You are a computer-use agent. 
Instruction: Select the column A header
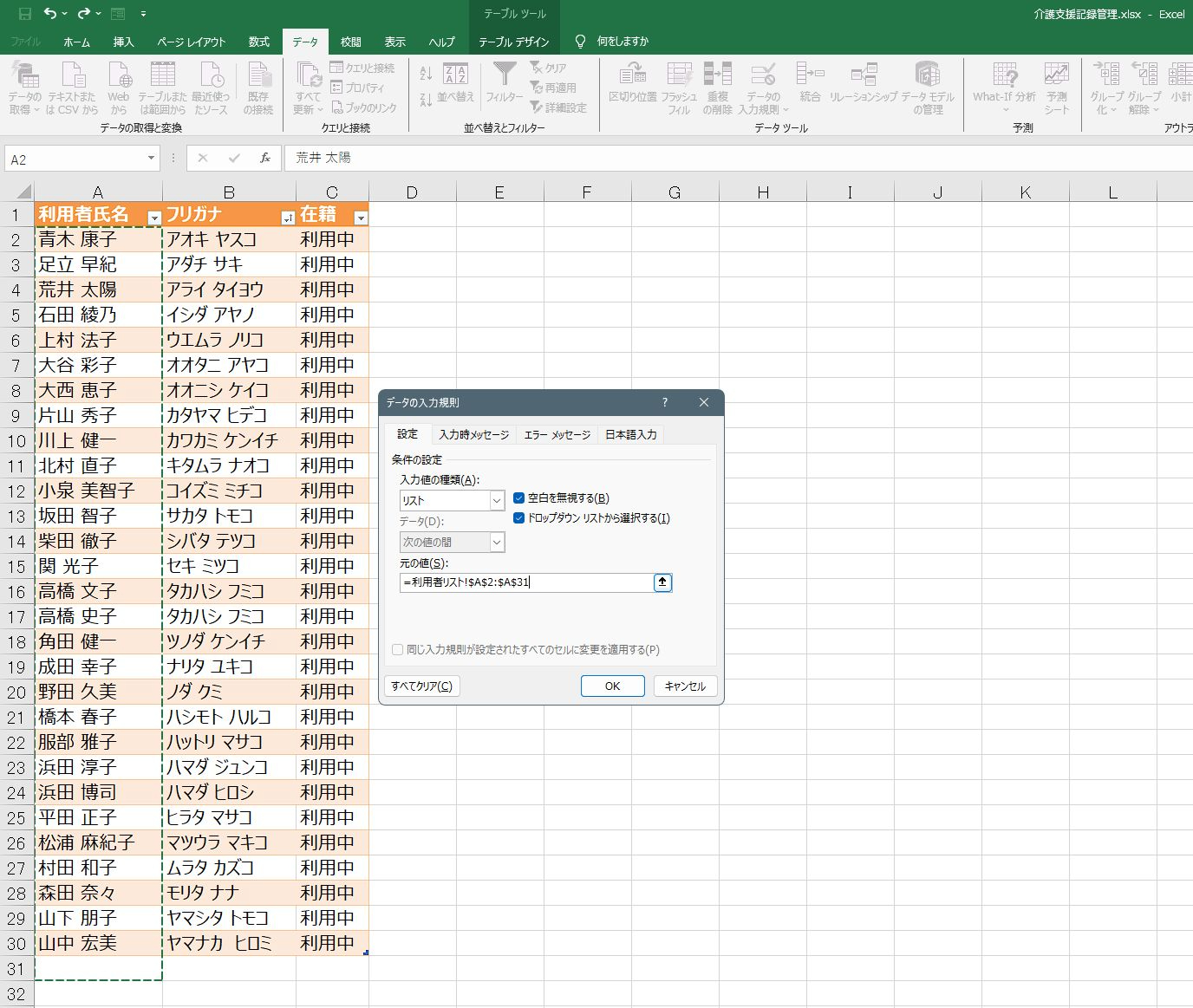[x=98, y=192]
